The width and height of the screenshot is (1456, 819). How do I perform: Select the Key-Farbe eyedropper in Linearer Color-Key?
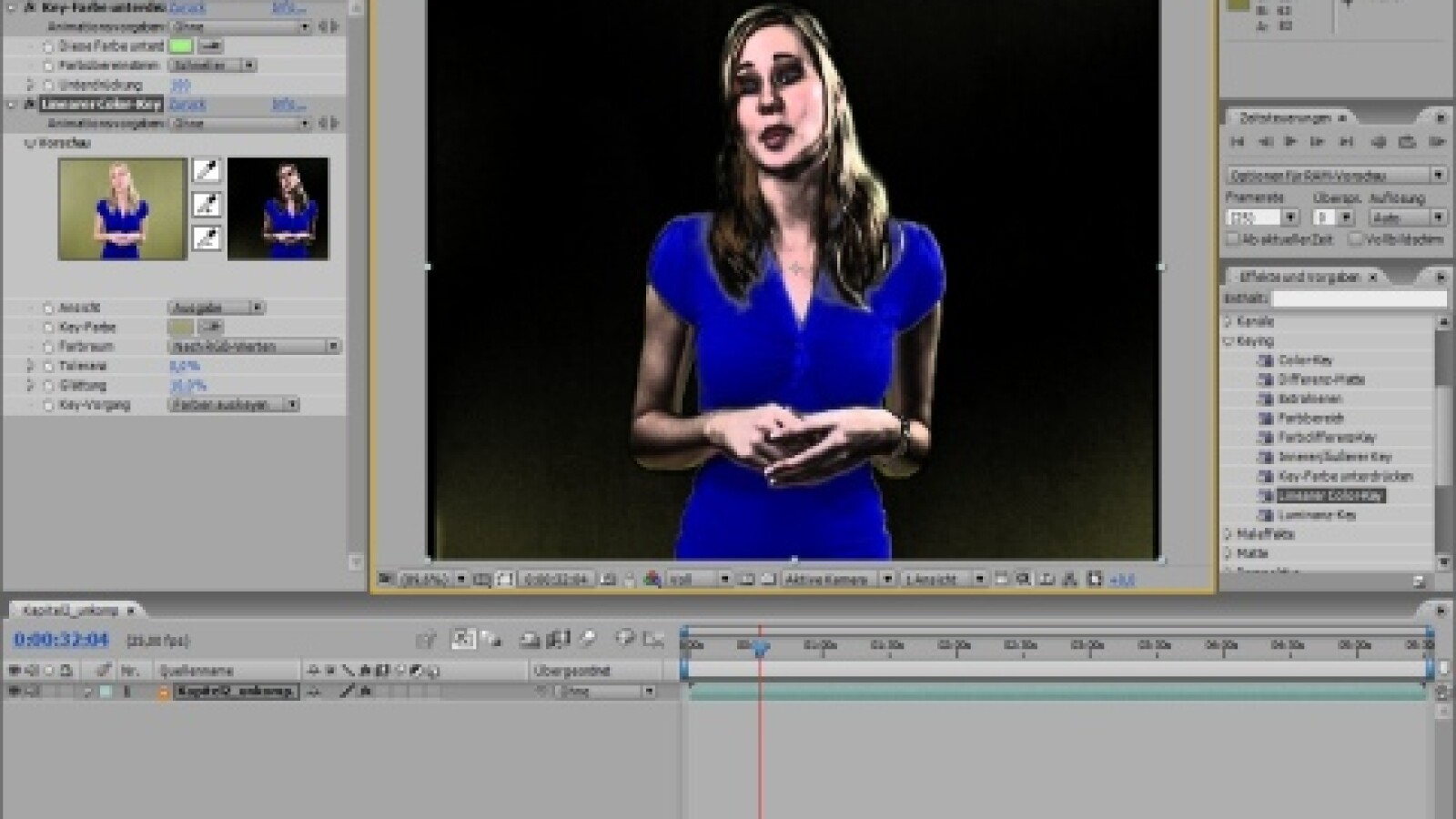pos(209,325)
